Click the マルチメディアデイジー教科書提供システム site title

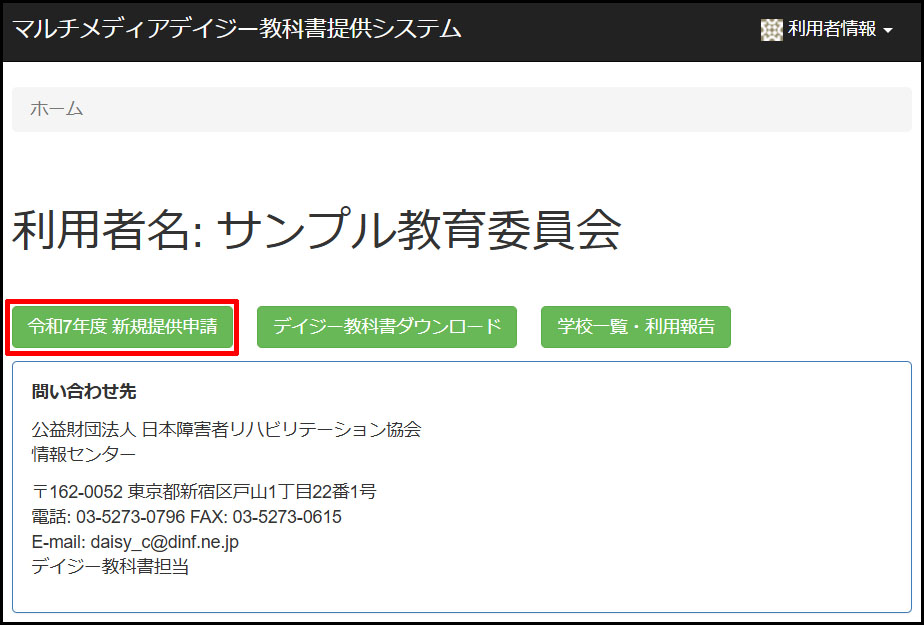click(237, 29)
